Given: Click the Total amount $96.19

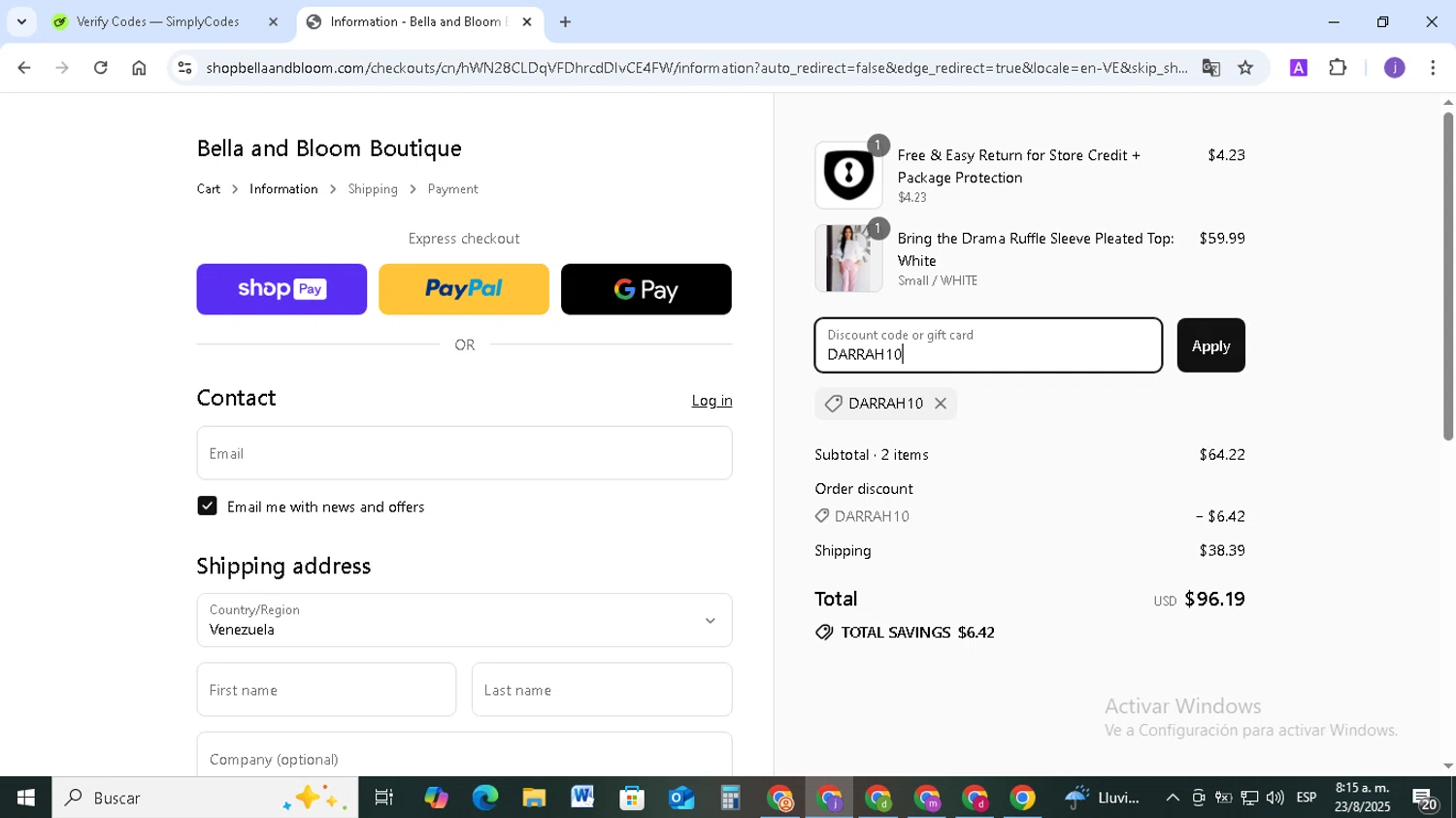Looking at the screenshot, I should pos(1214,599).
